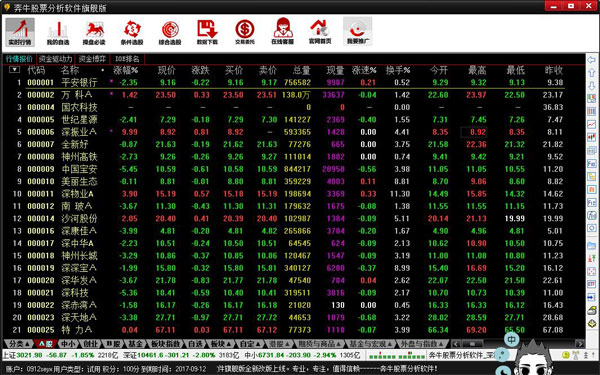Select the 基金 bottom tab
600x375 pixels.
pos(135,344)
